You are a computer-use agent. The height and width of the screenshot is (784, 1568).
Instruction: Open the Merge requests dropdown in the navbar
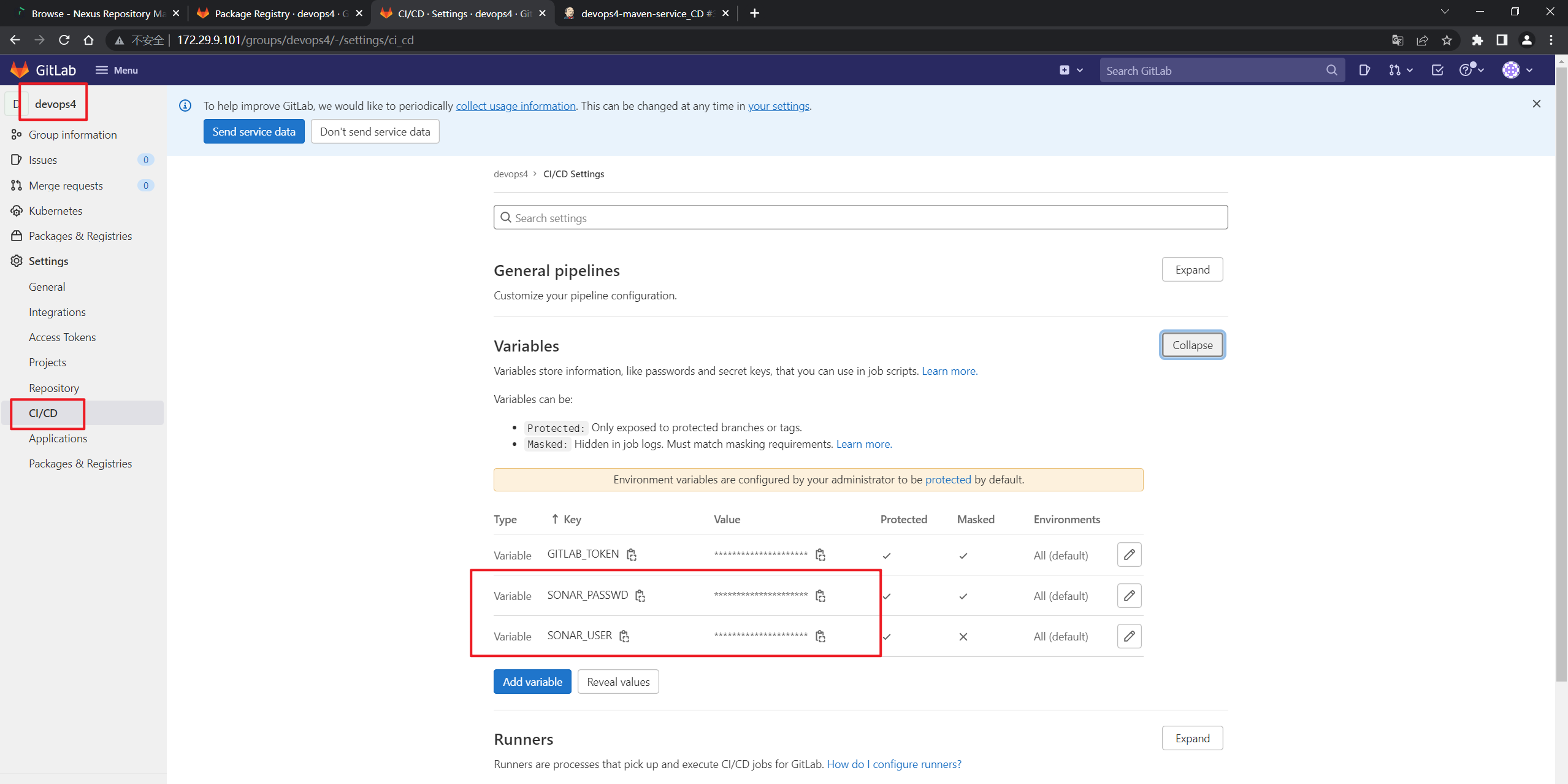click(x=1401, y=70)
